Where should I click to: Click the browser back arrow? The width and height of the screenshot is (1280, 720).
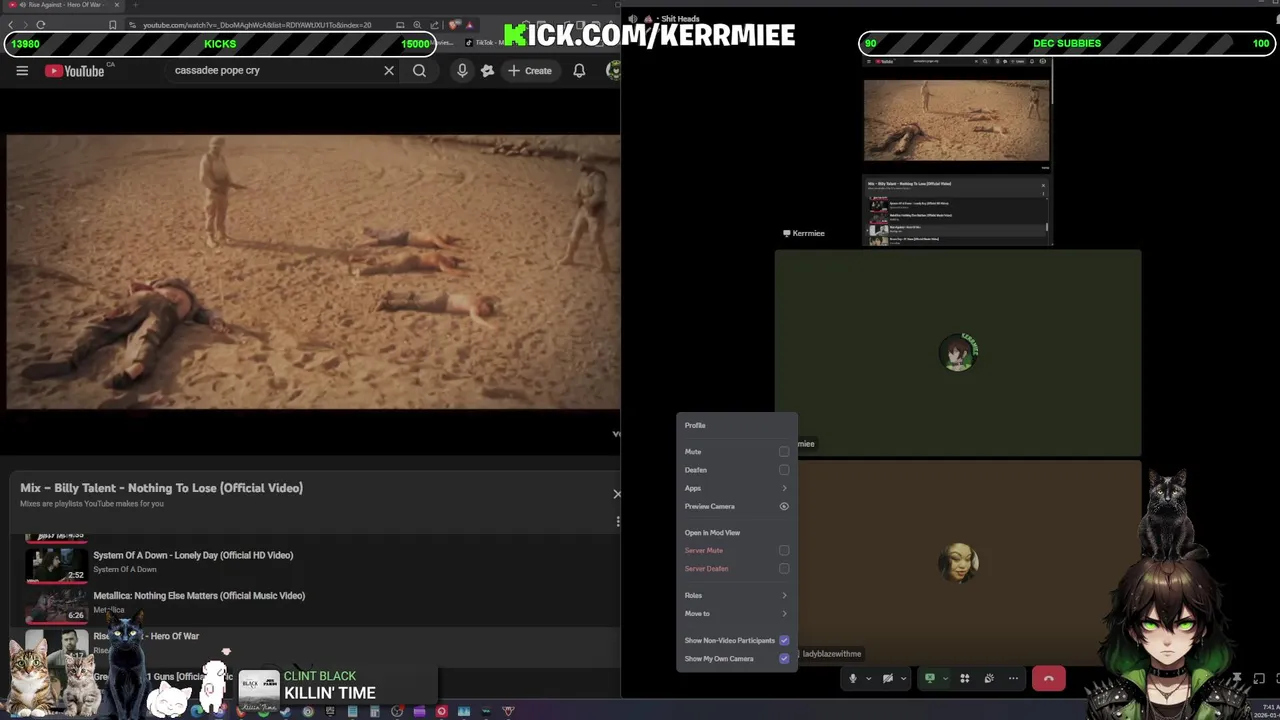pyautogui.click(x=11, y=25)
